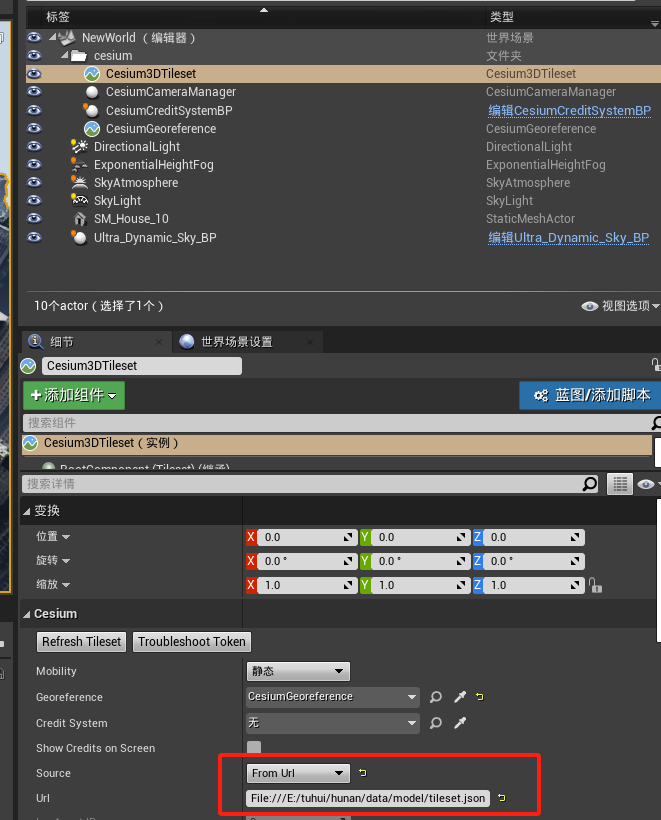Click search icon in details search bar

tap(590, 484)
